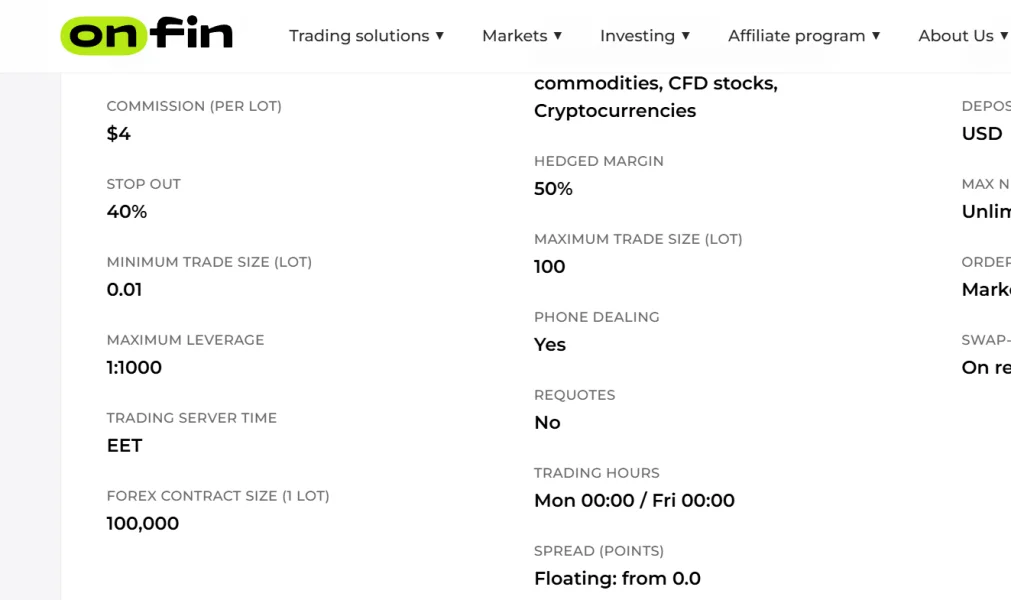Open the Markets menu
Screen dimensions: 1011x600
(x=514, y=36)
